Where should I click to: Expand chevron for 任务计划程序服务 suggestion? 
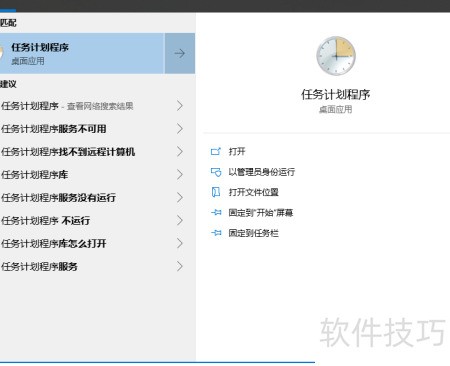click(180, 267)
